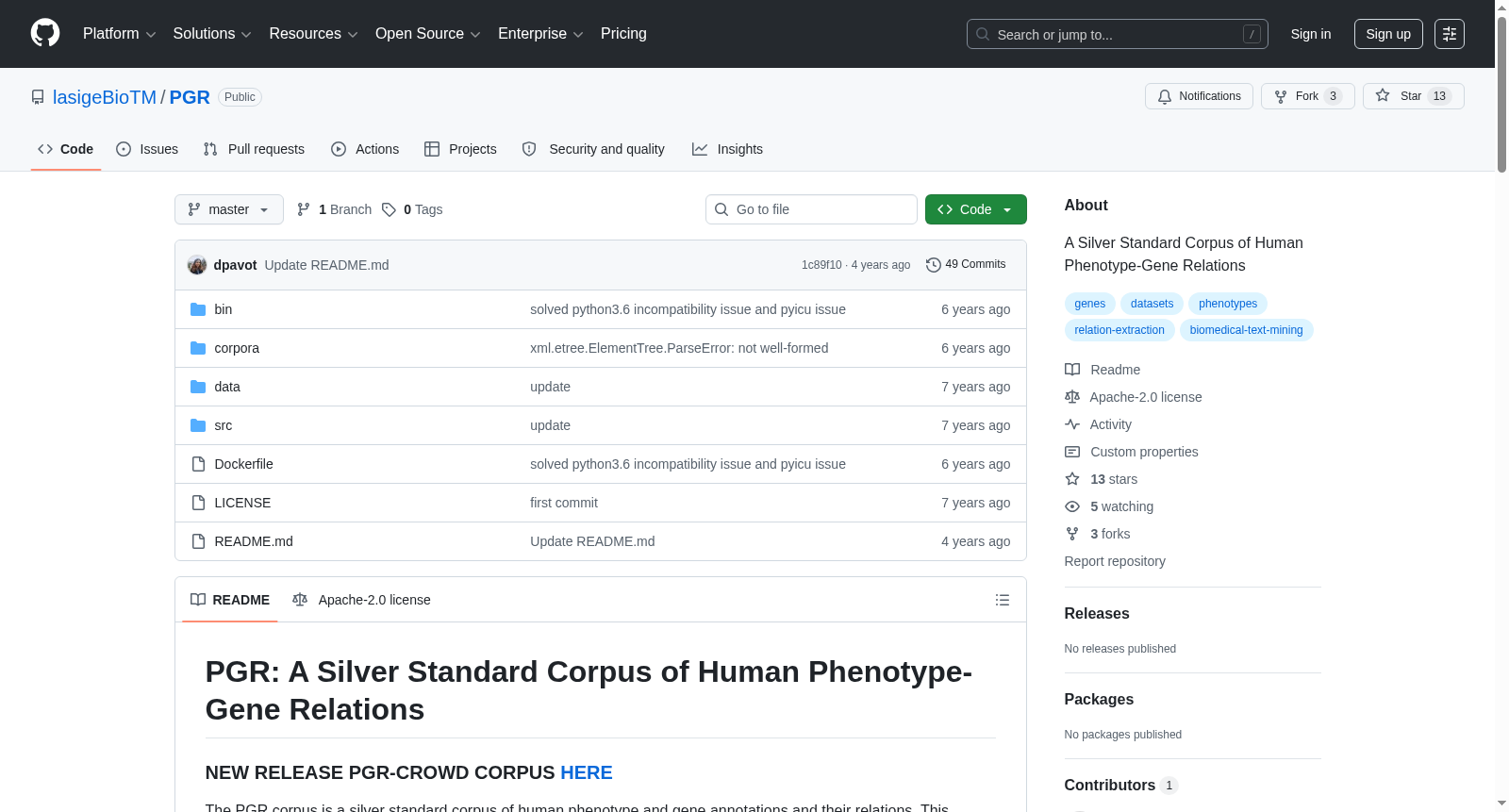Click the Notifications button
The image size is (1509, 812).
(x=1199, y=96)
